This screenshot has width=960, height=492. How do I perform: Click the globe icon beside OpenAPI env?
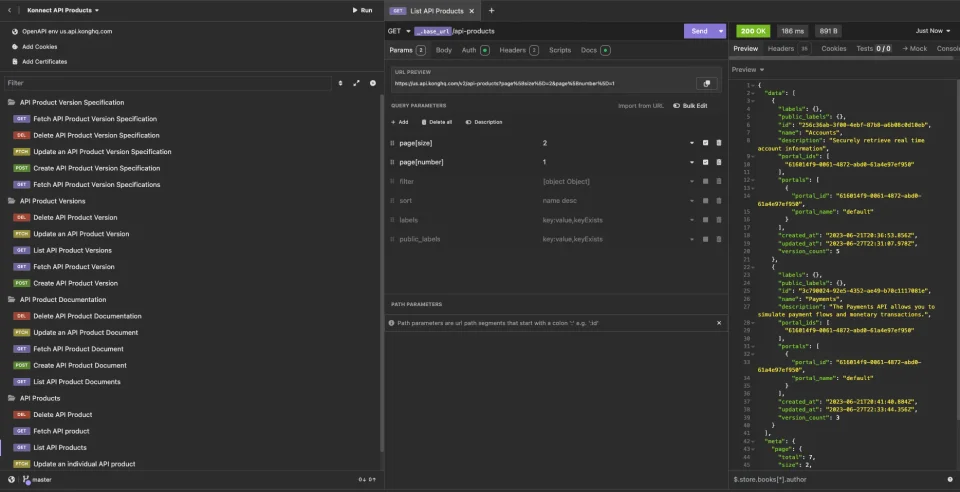tap(15, 31)
